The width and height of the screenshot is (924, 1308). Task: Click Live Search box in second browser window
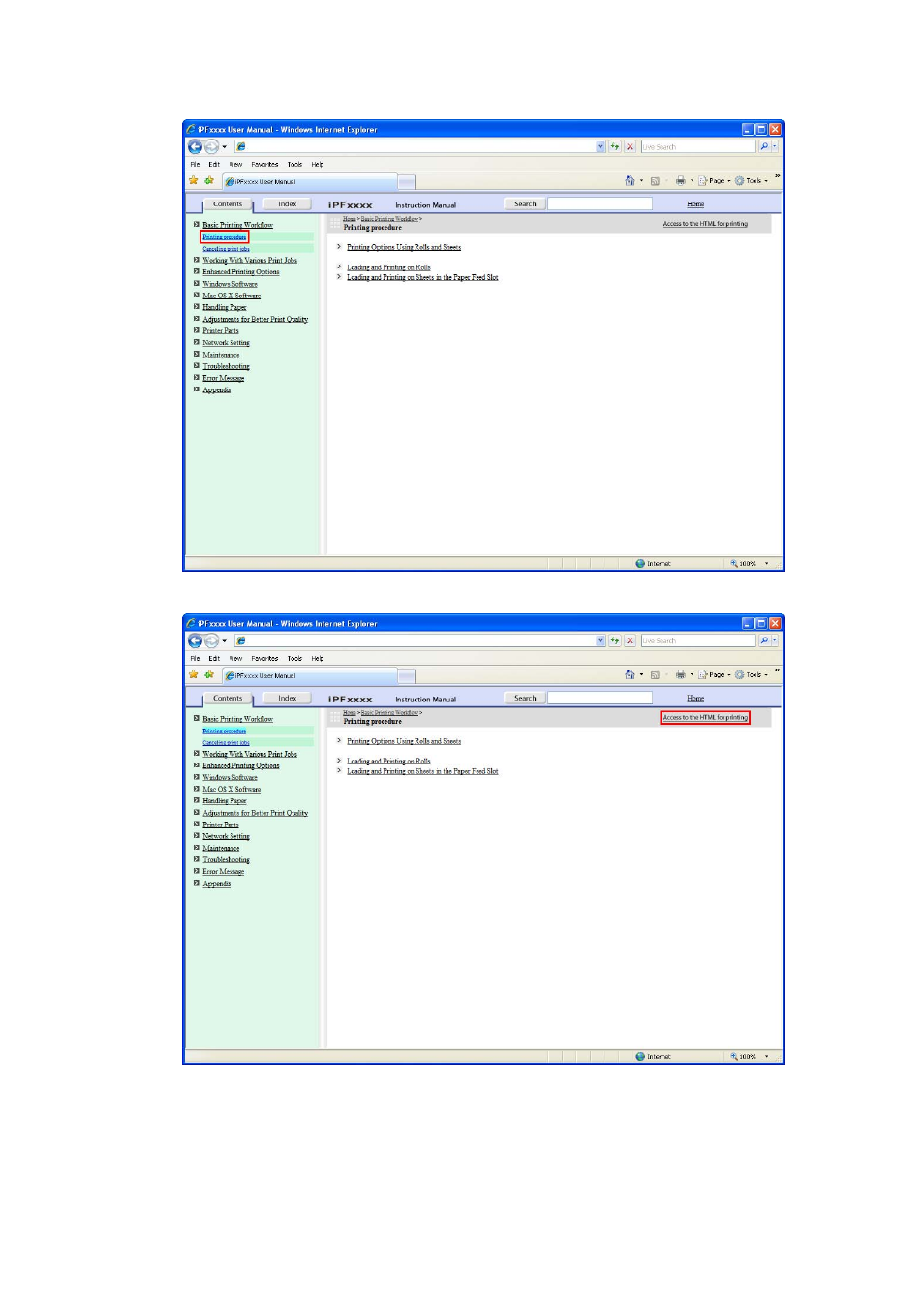click(x=697, y=641)
